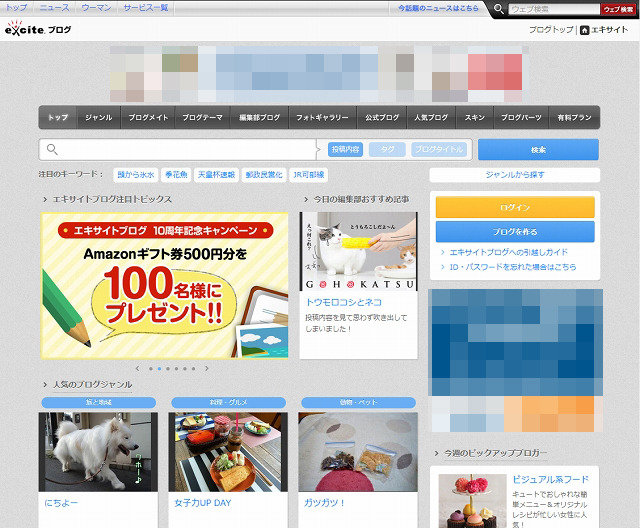Click 今話題のニュースはこちら link
This screenshot has height=528, width=640.
pos(438,8)
